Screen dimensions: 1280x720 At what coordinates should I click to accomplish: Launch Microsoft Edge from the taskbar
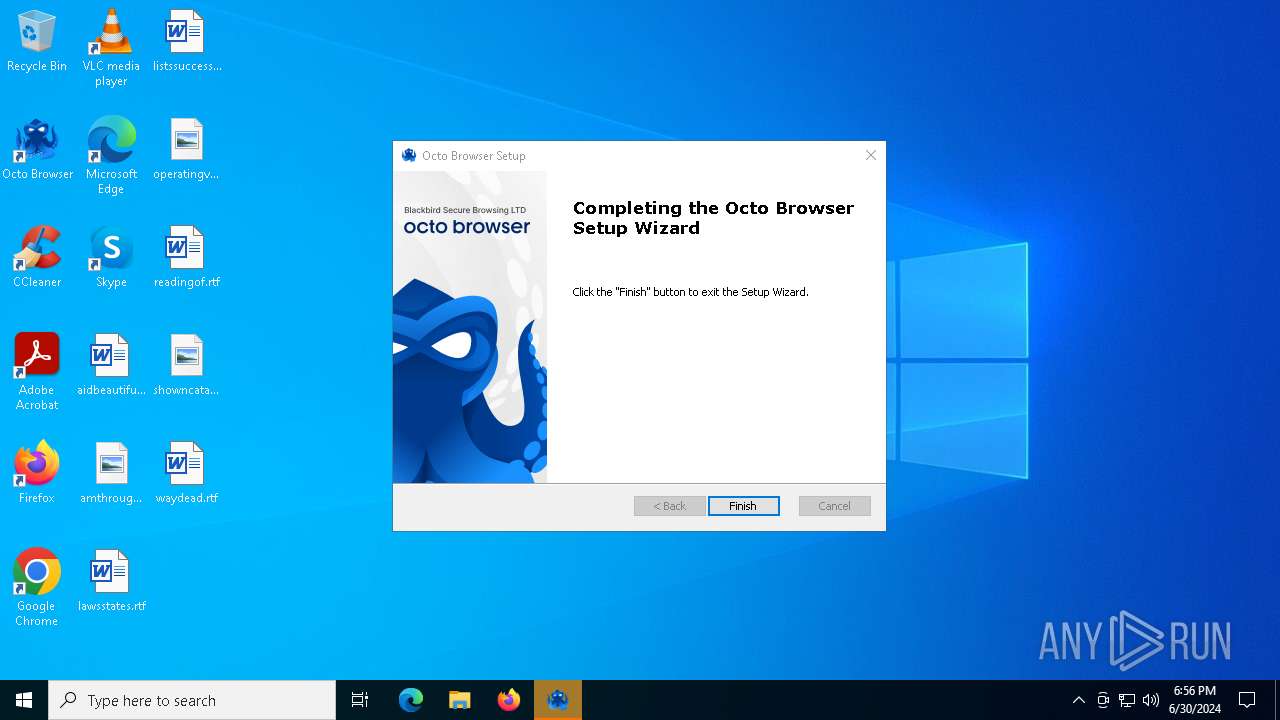click(411, 700)
